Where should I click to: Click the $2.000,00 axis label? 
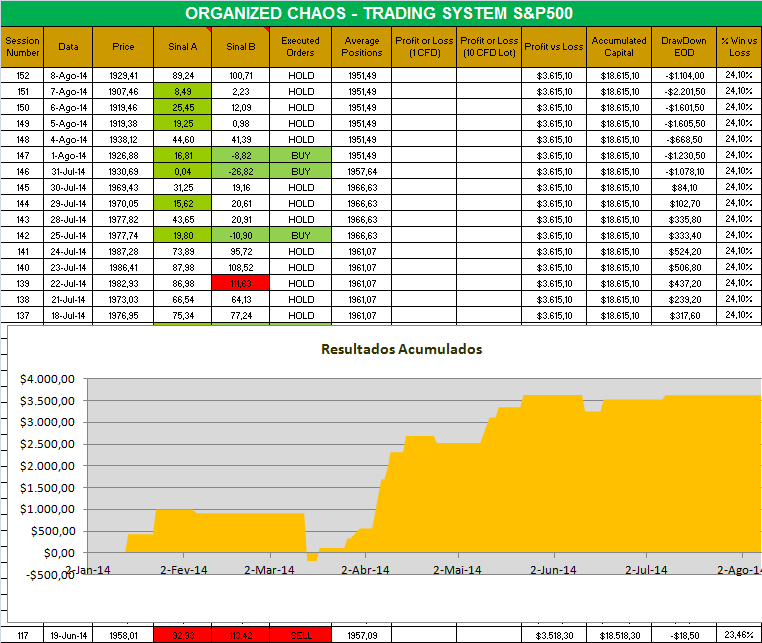tap(47, 466)
